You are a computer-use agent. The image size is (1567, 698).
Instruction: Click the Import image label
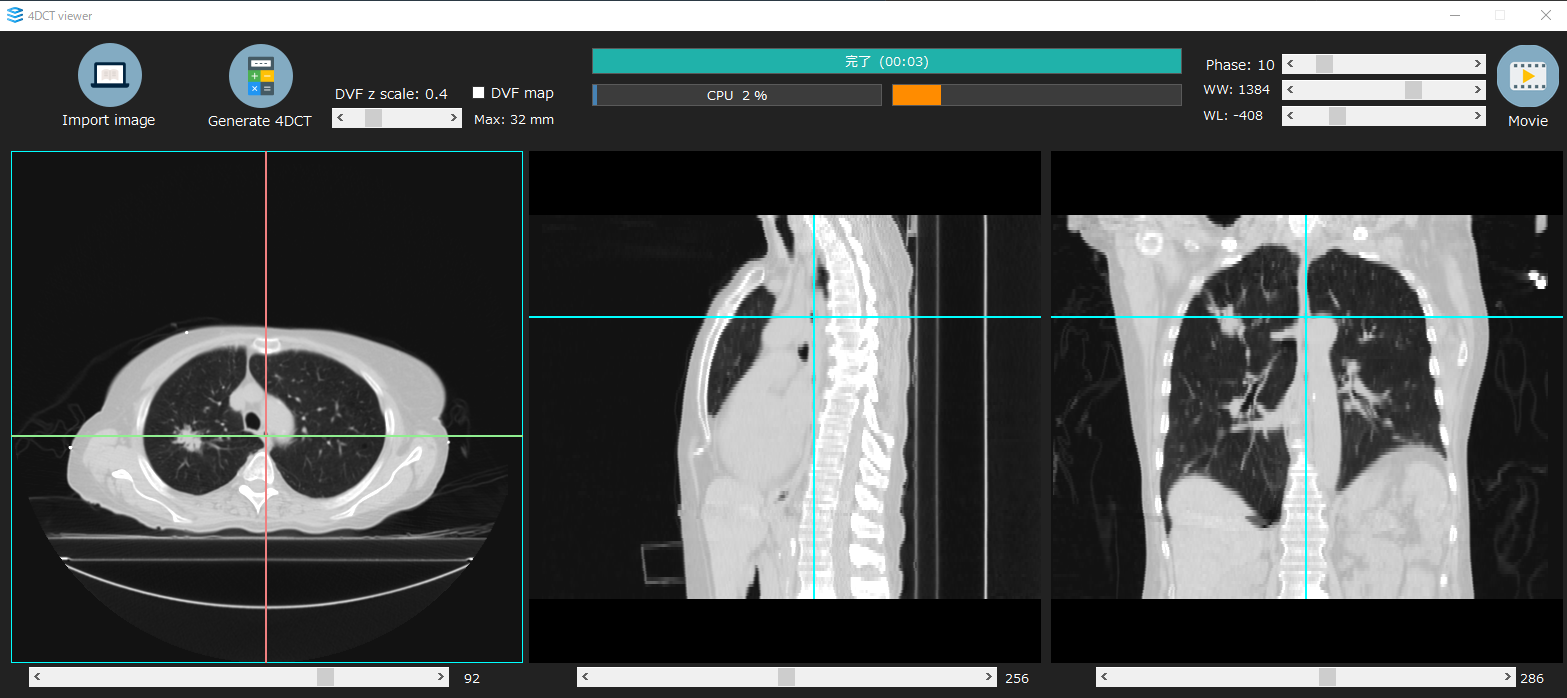109,120
